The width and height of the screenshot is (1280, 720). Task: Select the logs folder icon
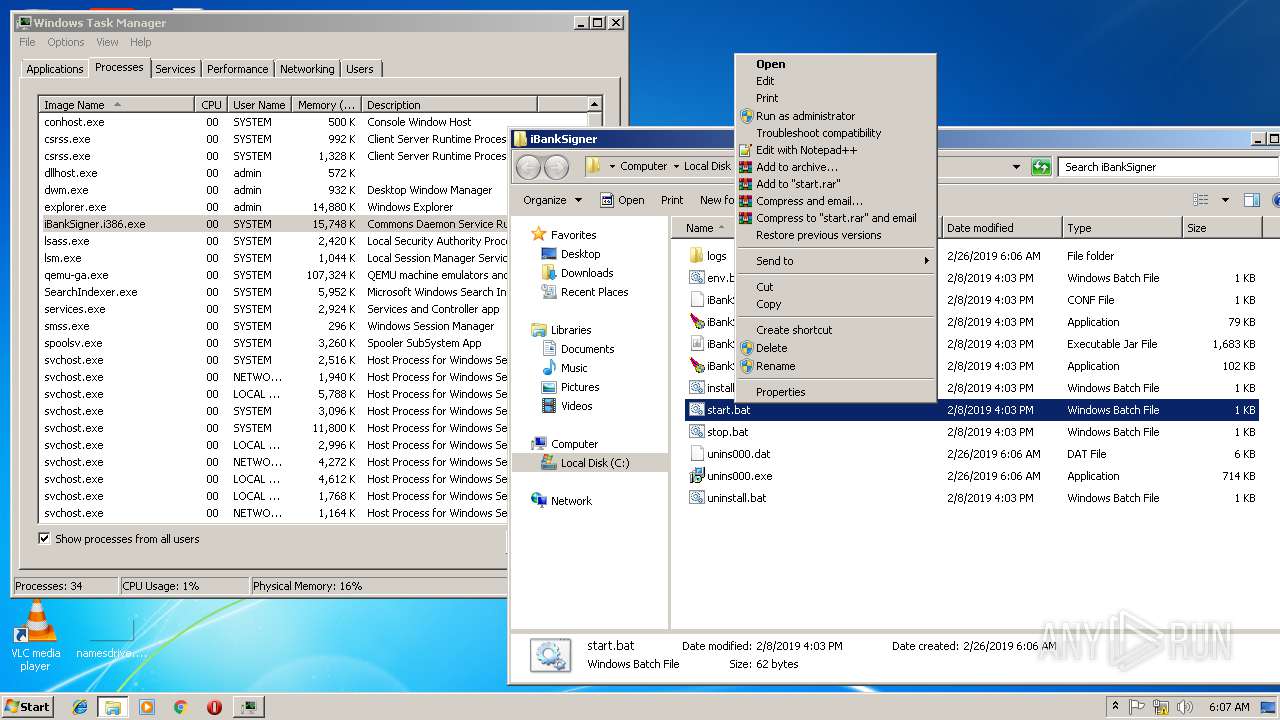pos(697,256)
